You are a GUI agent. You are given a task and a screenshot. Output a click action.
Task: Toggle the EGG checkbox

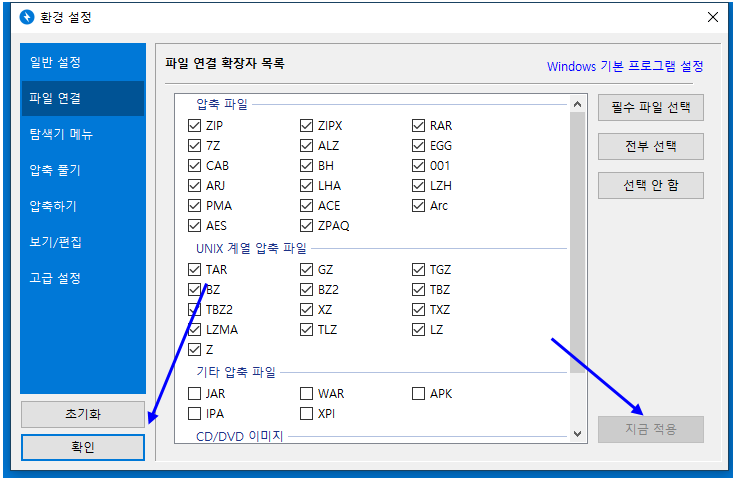click(x=418, y=146)
